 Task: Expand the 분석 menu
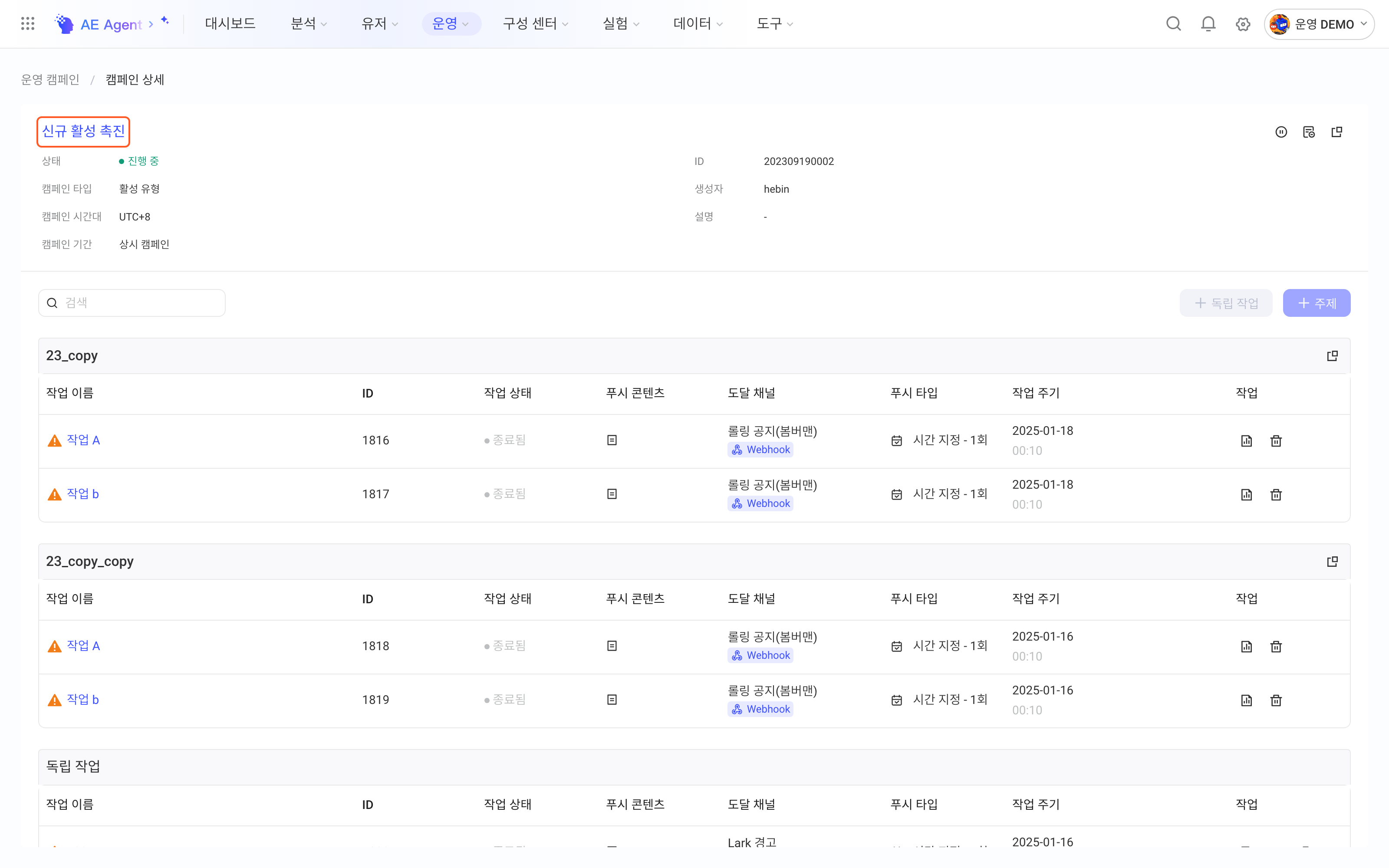(309, 23)
